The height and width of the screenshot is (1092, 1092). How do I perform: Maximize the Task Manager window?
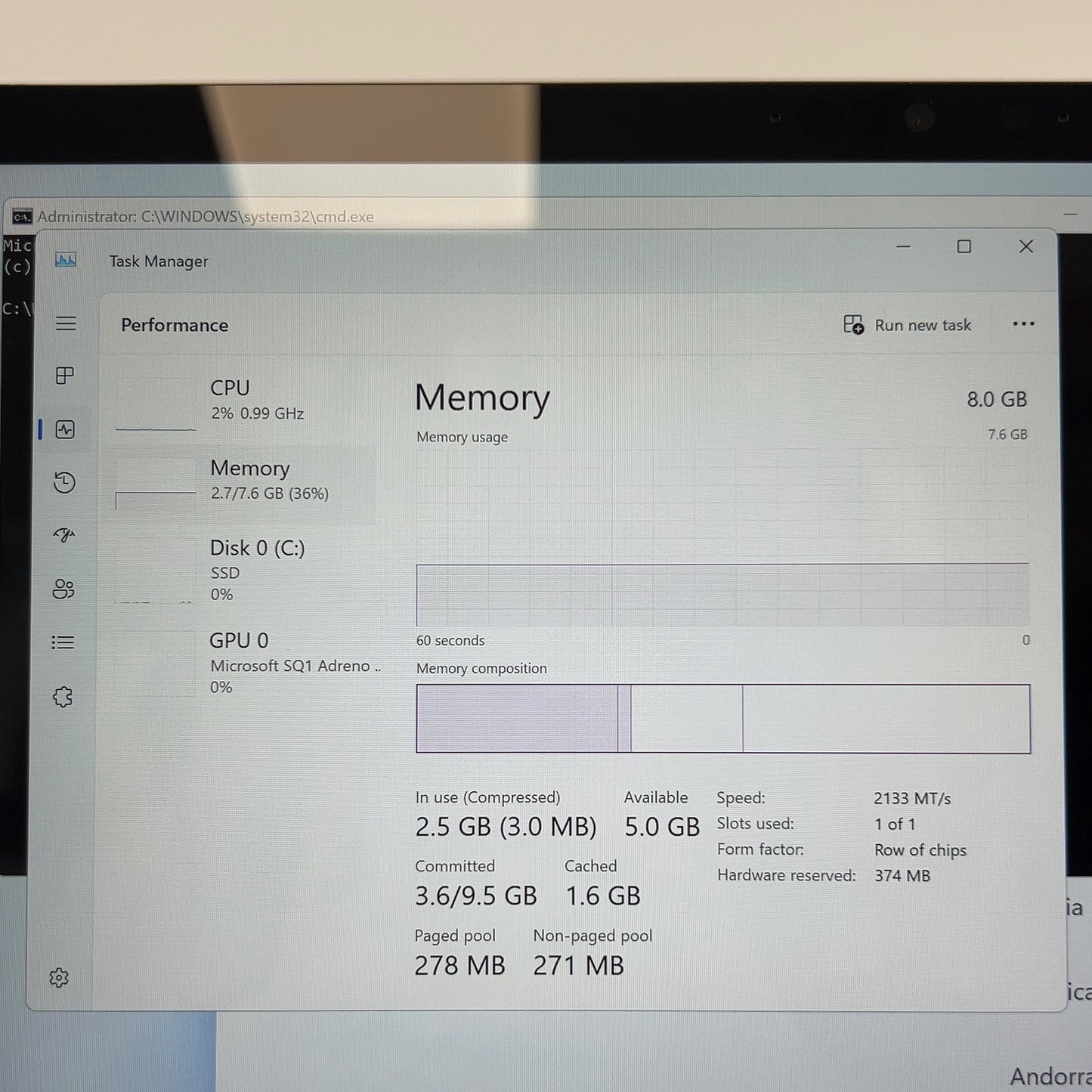[x=964, y=246]
